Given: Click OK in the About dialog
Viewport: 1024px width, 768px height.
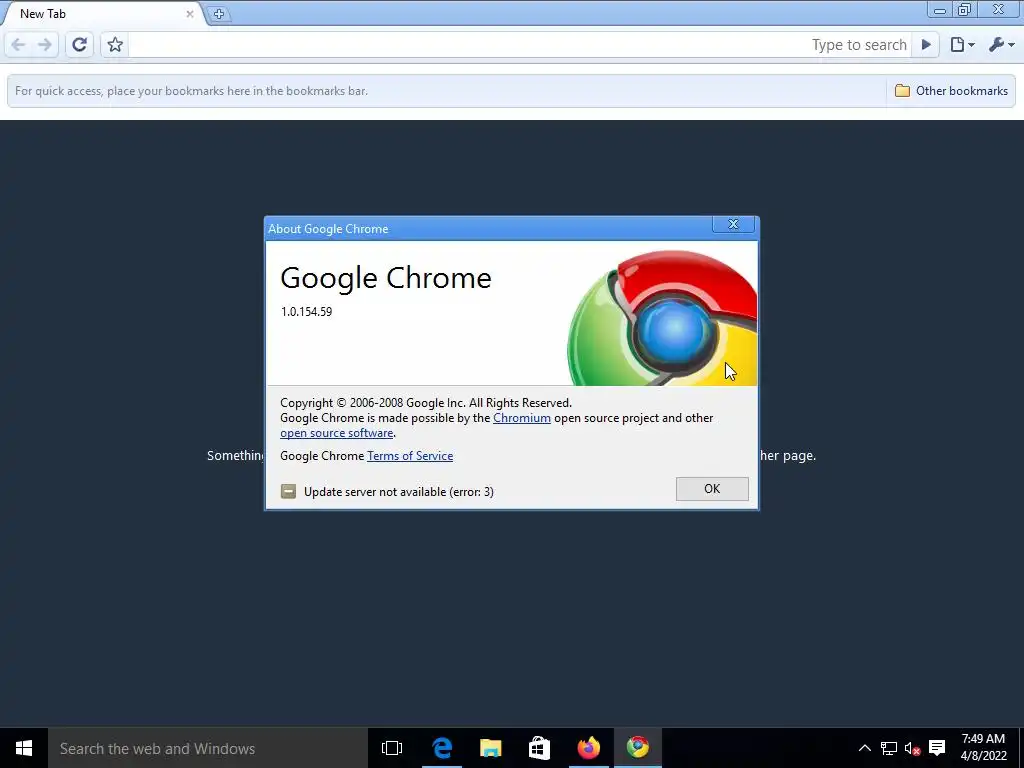Looking at the screenshot, I should click(x=712, y=489).
